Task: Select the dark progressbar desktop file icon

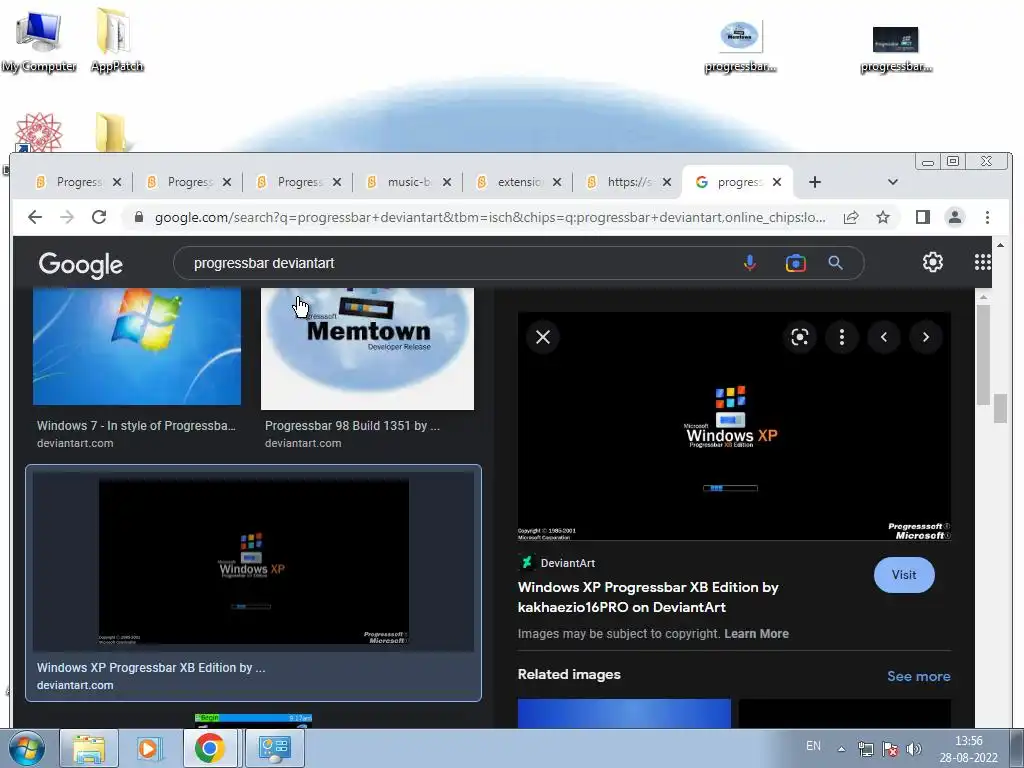Action: click(x=896, y=48)
